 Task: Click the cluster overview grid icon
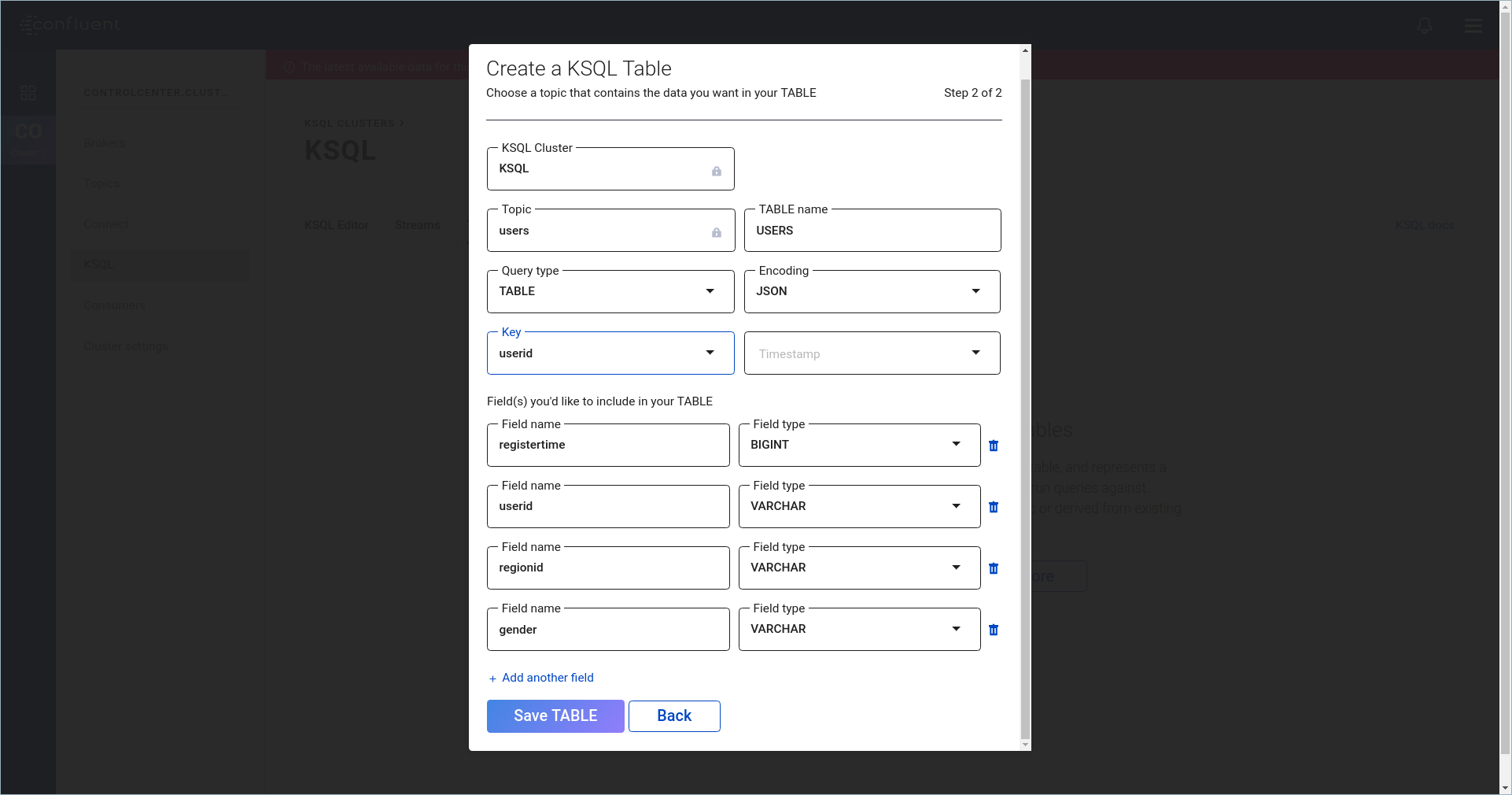(28, 93)
